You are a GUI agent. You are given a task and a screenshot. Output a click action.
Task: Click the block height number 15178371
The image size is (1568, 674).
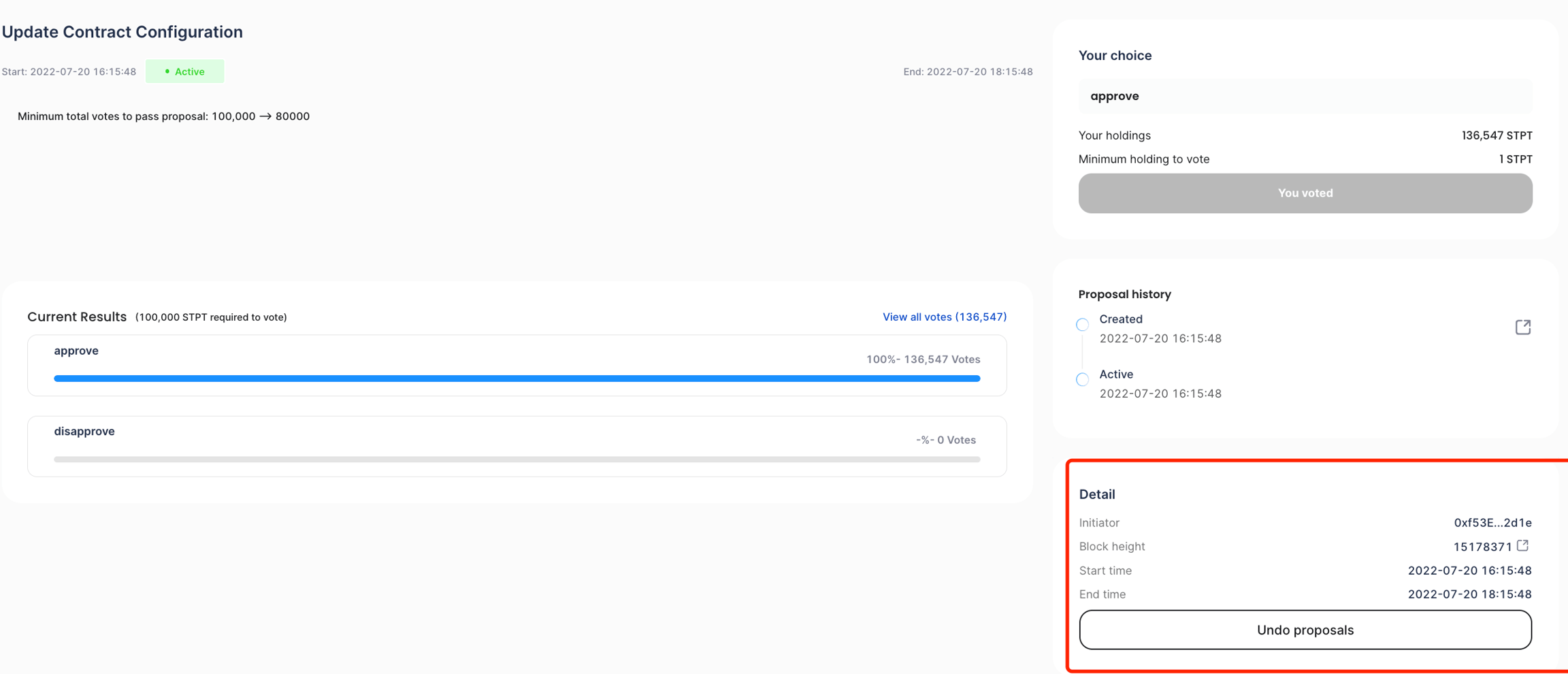[x=1482, y=547]
